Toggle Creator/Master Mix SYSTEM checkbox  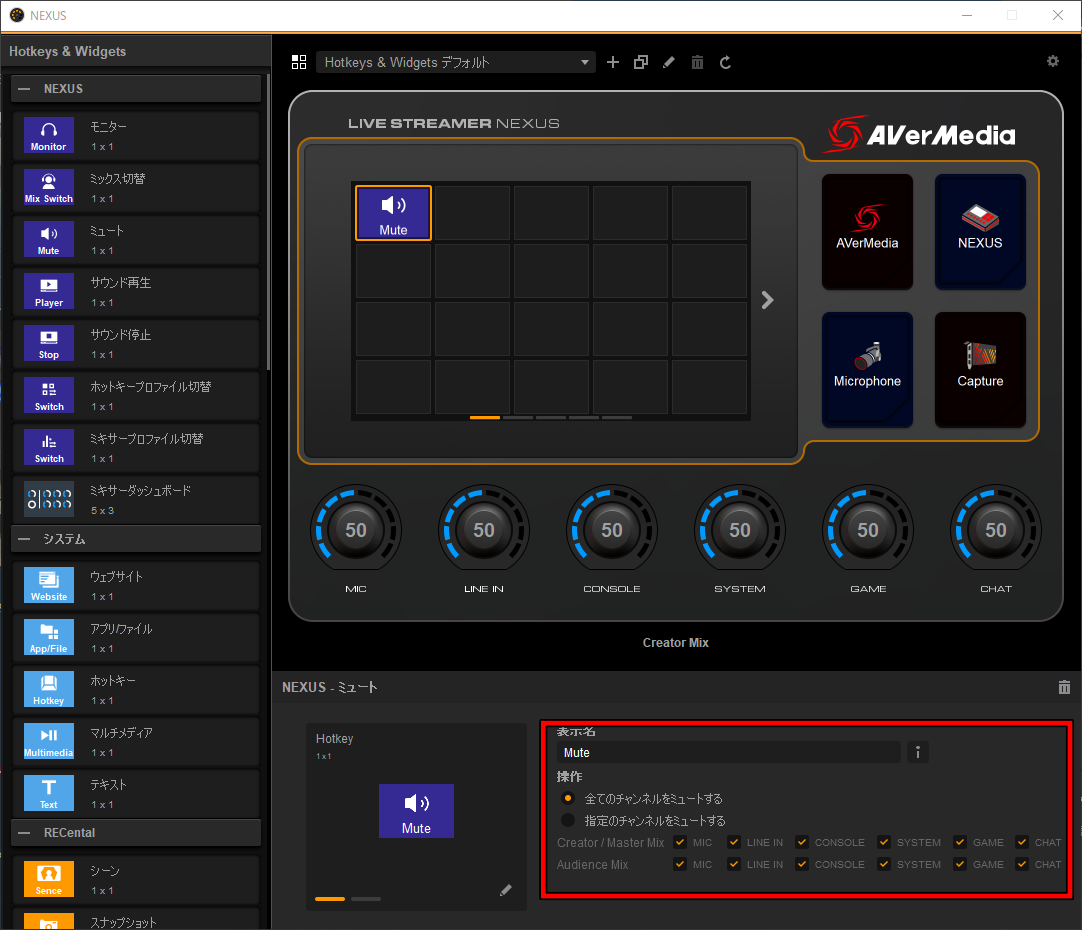pos(884,842)
